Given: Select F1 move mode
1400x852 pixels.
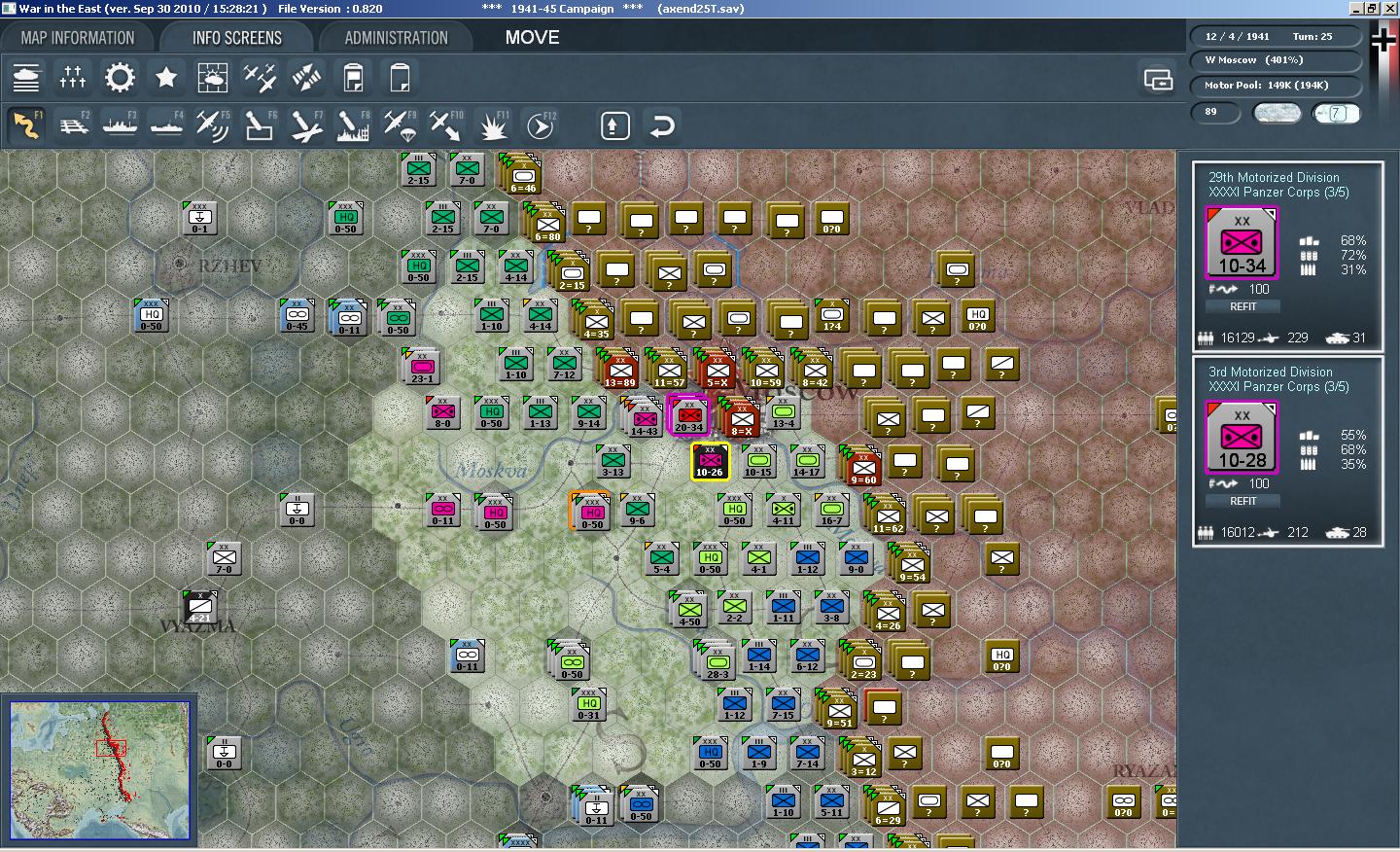Looking at the screenshot, I should [26, 126].
